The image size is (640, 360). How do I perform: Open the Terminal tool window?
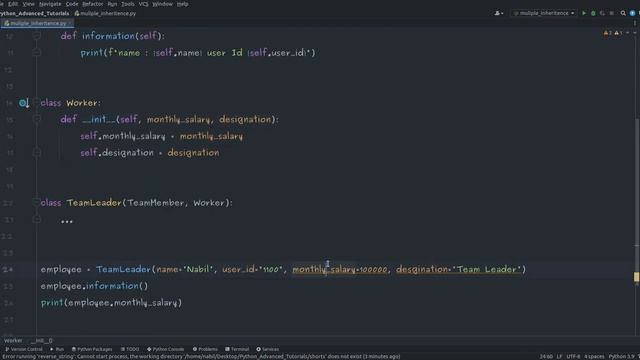(237, 349)
